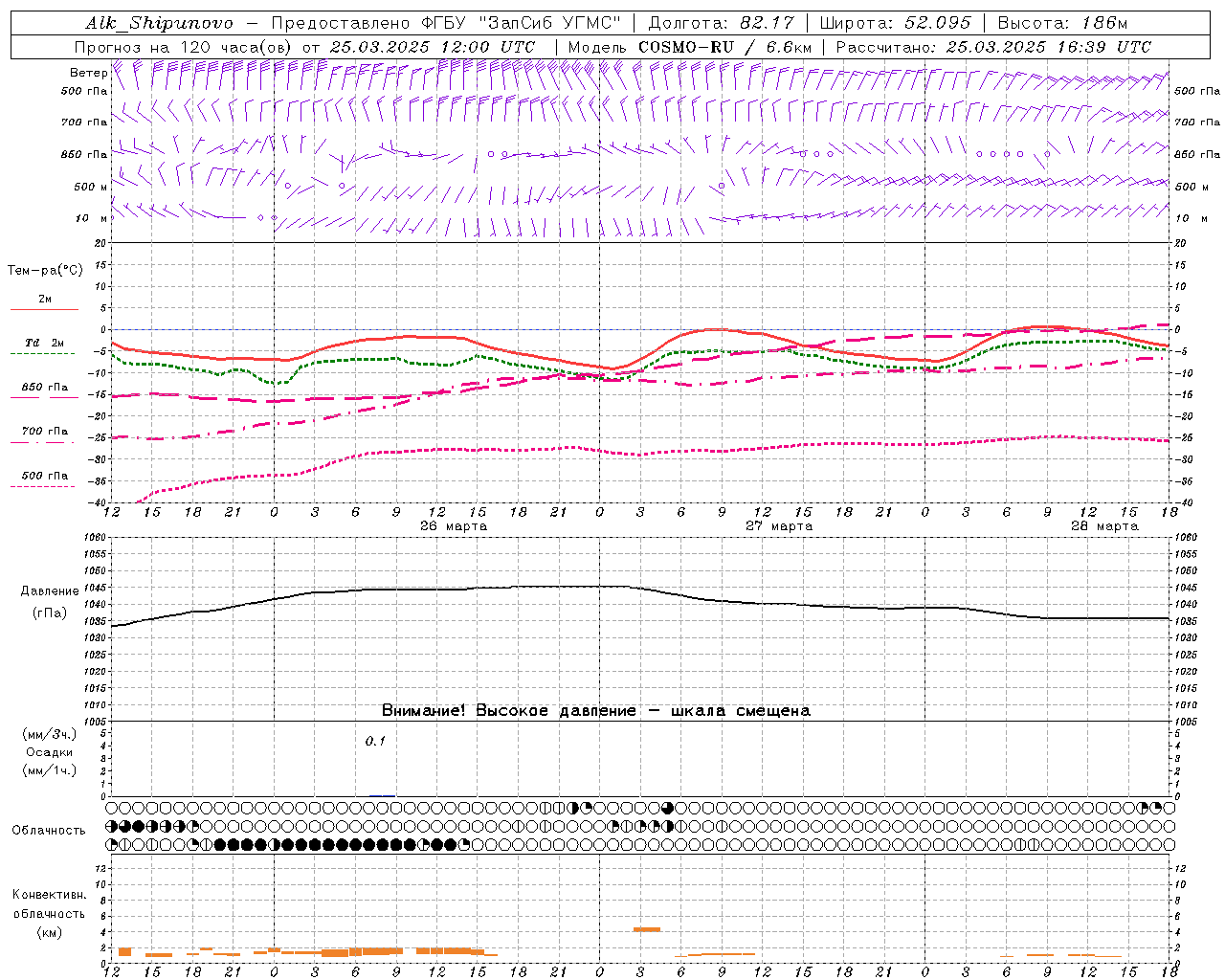Click the Конвективн. panel label
The height and width of the screenshot is (980, 1225).
[49, 895]
